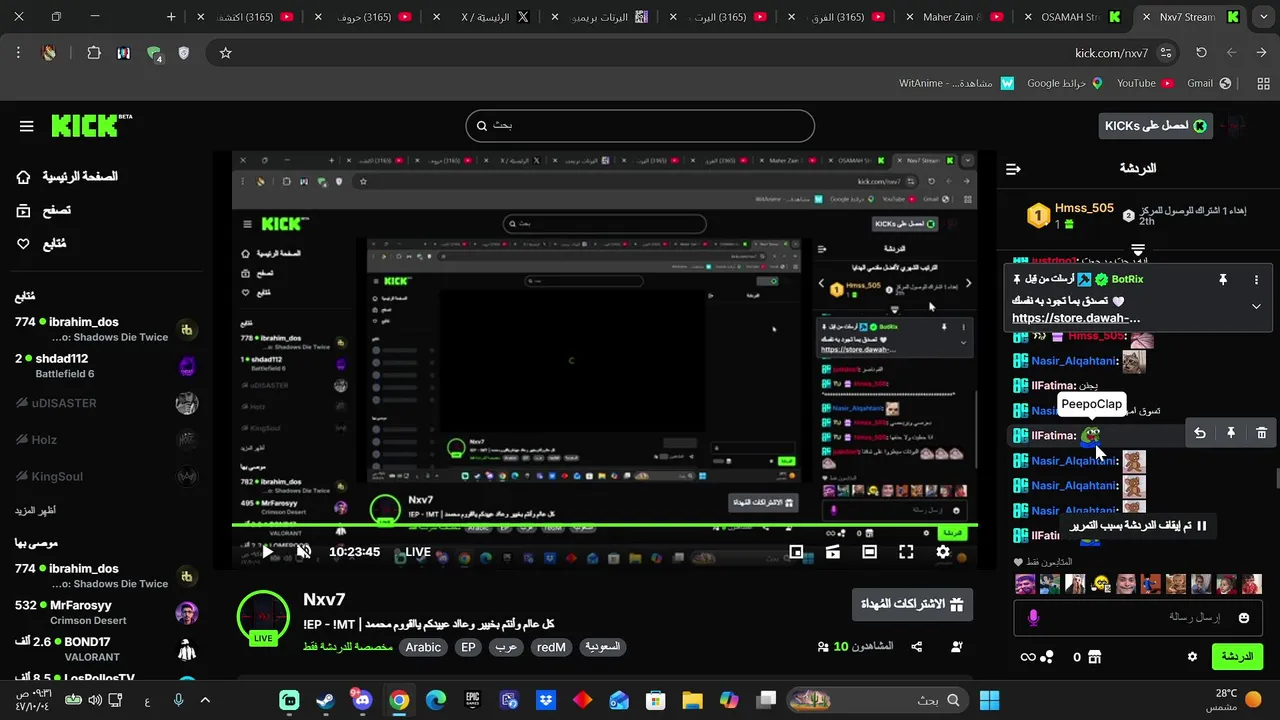1280x720 pixels.
Task: Open the emoji picker in chat
Action: click(x=1244, y=618)
